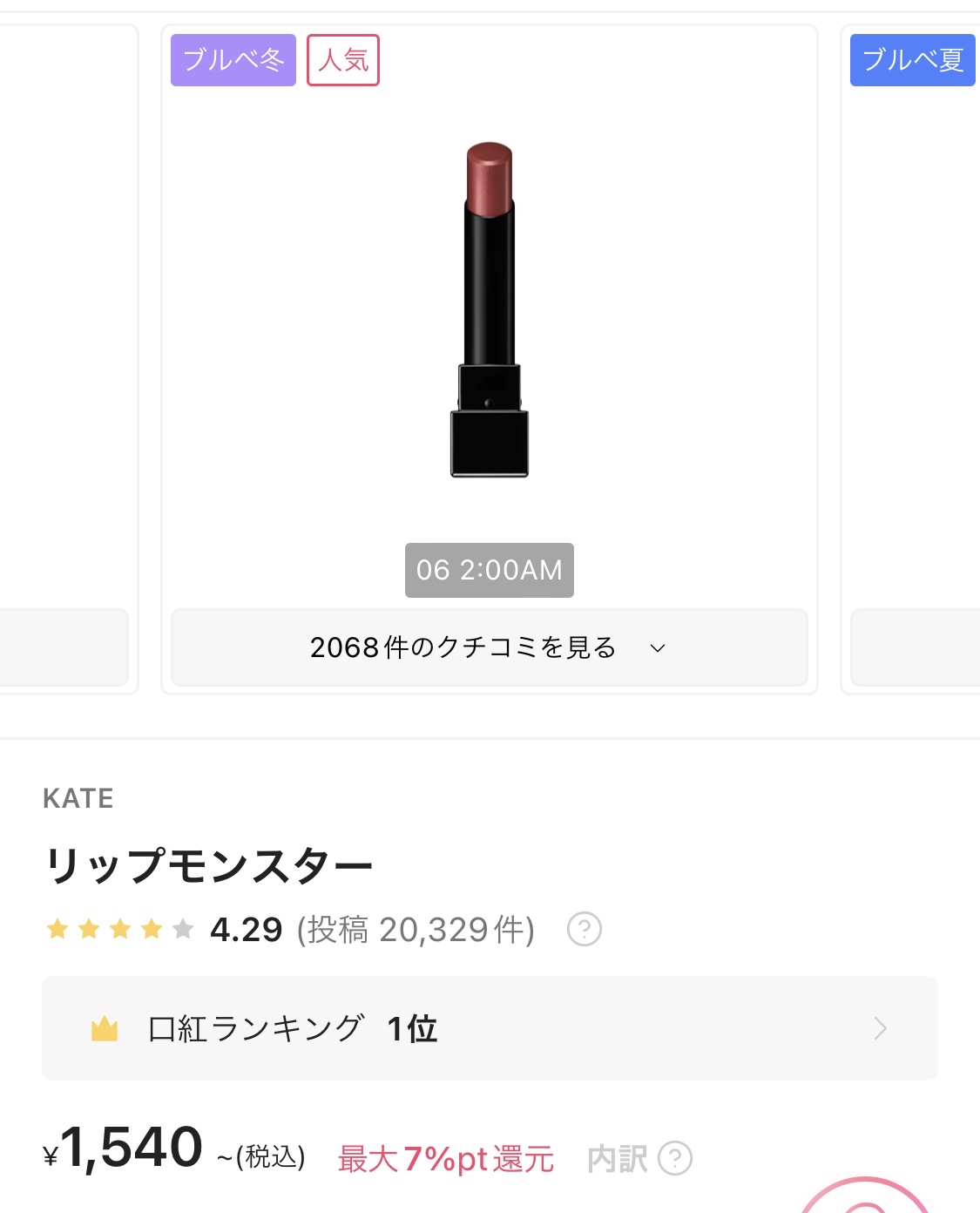Click the question mark next to 内訳
The height and width of the screenshot is (1213, 980).
675,1158
